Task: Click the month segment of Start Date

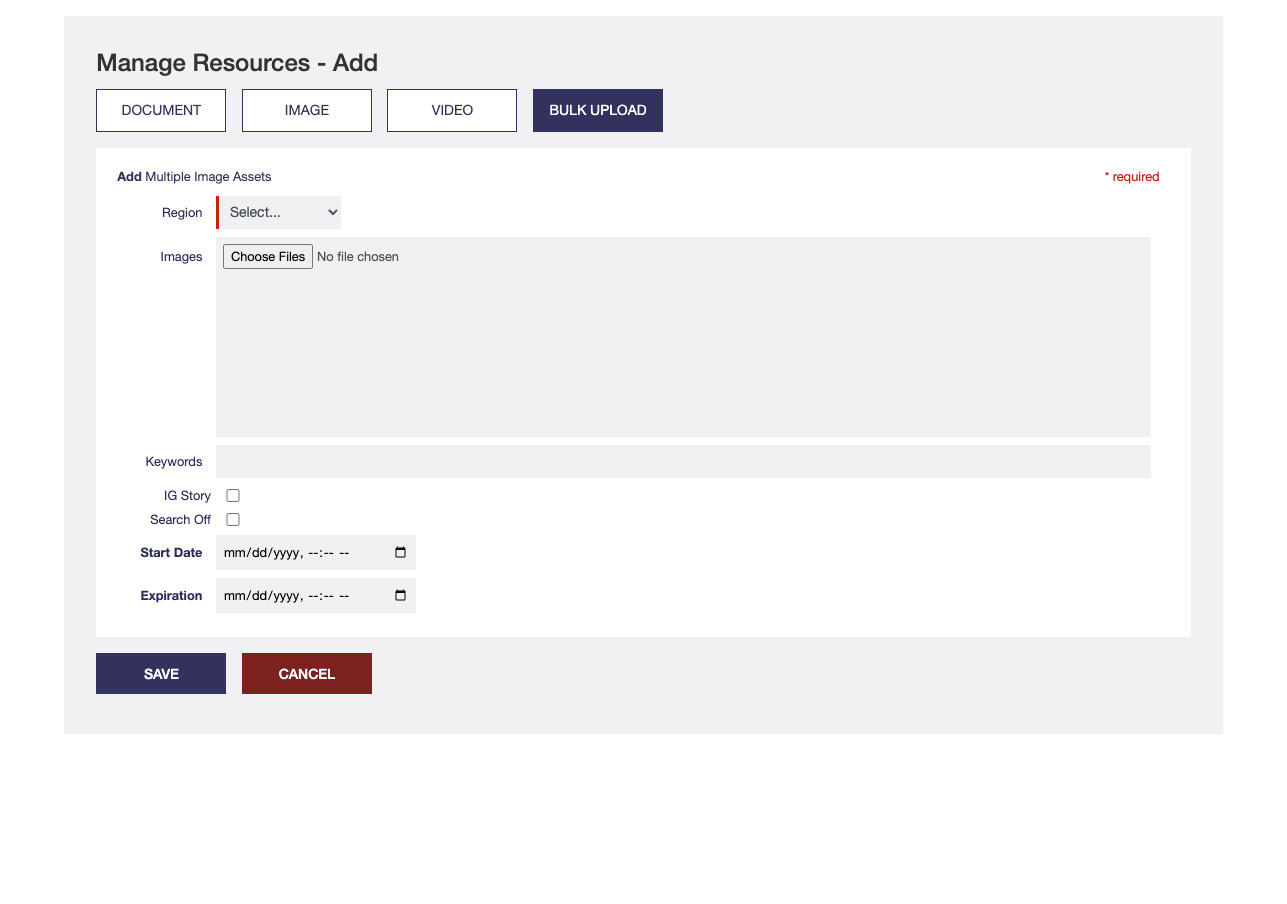Action: click(234, 553)
